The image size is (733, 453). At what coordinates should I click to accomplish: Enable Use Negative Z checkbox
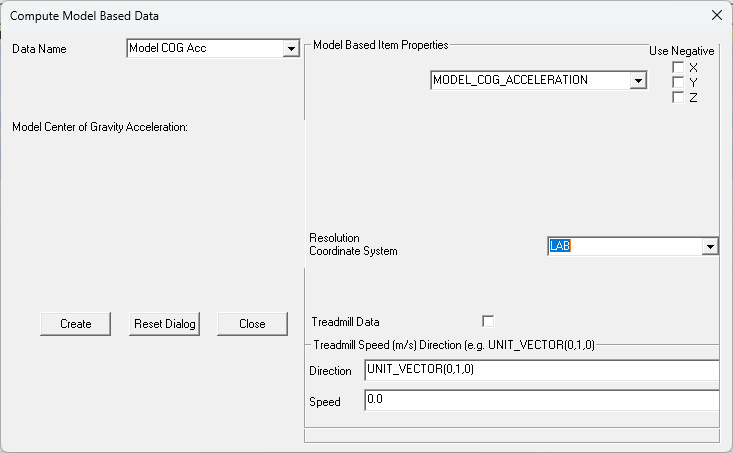click(678, 97)
